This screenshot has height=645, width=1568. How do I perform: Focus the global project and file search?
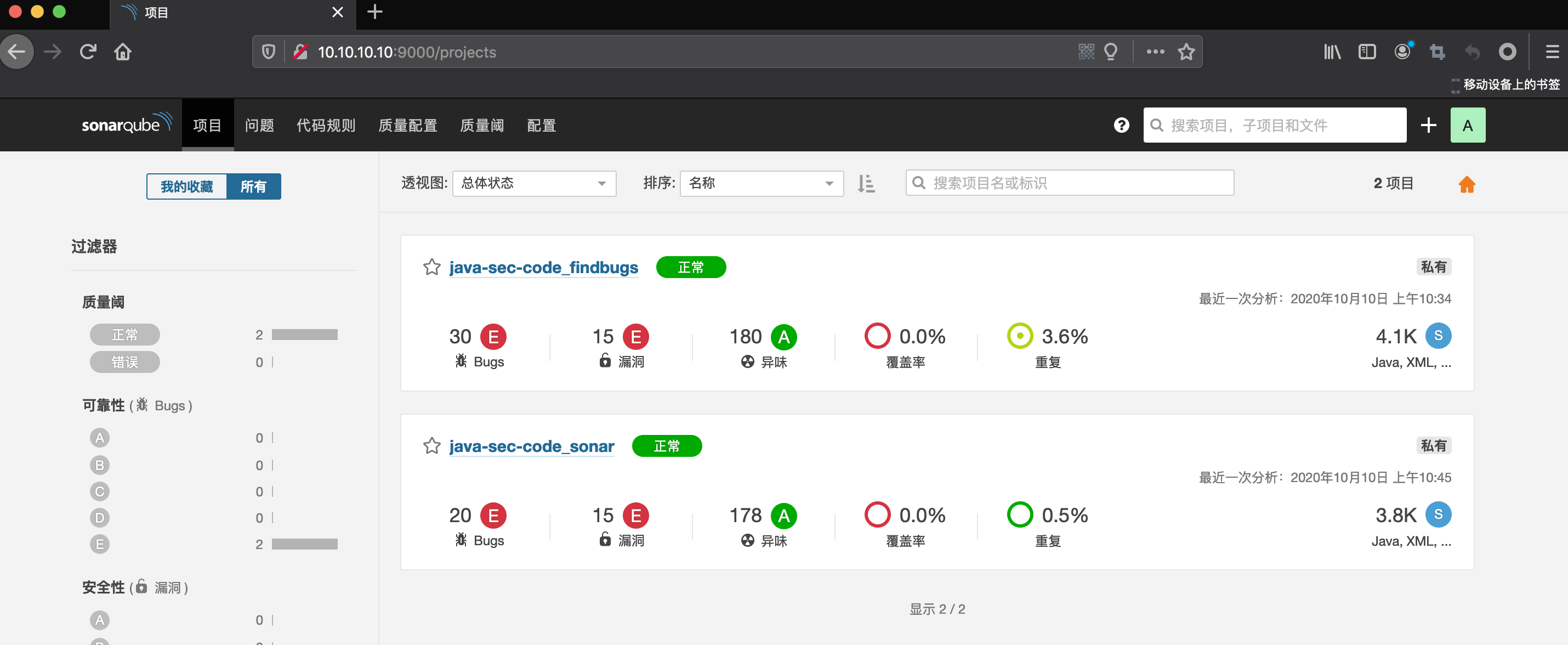point(1275,125)
